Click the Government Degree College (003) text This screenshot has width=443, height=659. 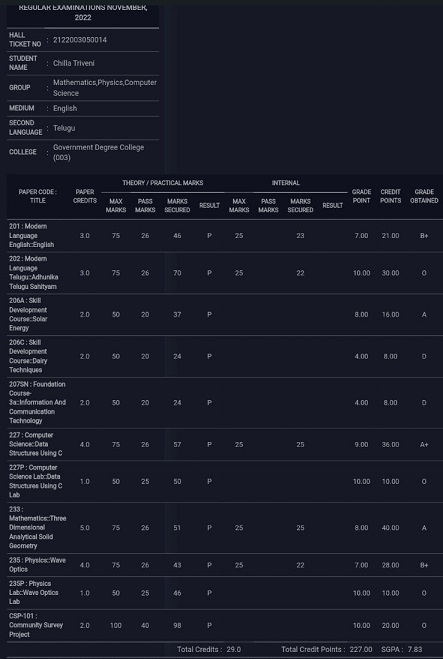coord(98,152)
